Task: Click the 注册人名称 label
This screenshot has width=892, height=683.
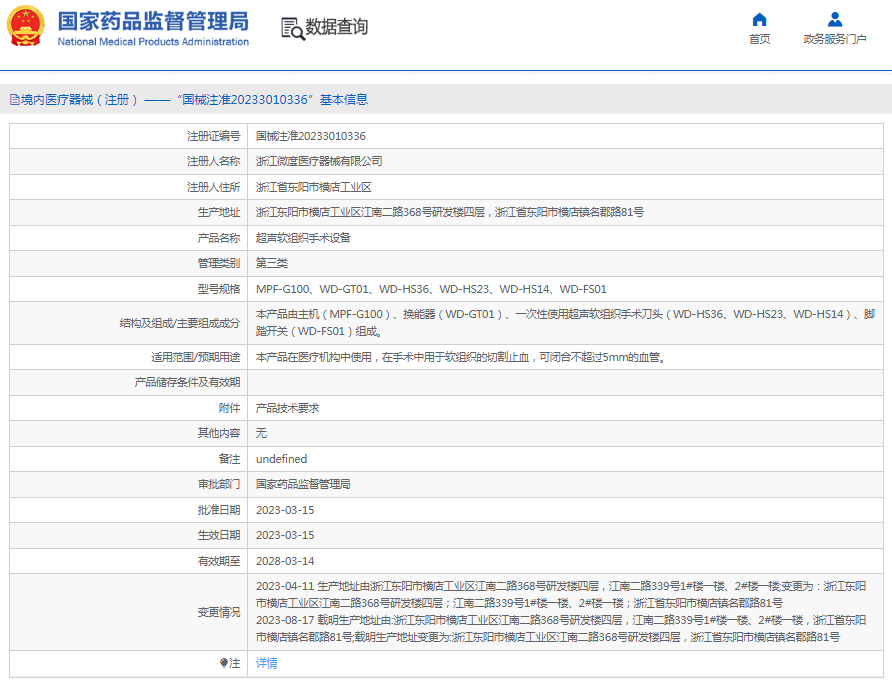Action: (x=213, y=162)
